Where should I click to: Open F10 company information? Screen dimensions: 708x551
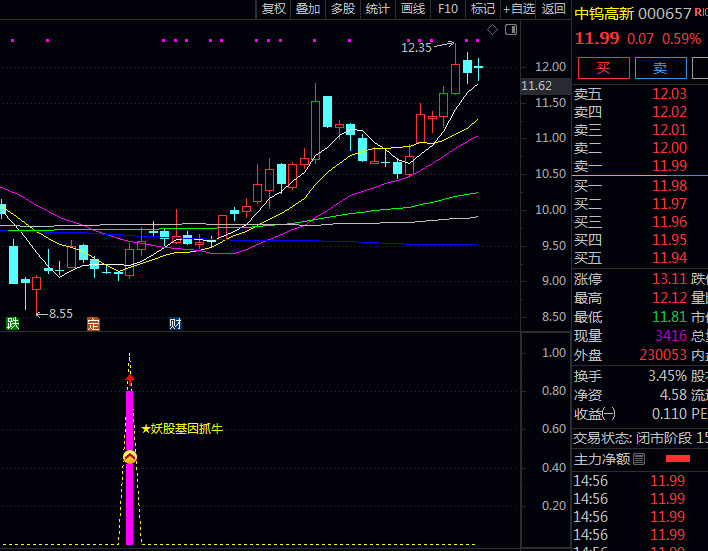point(448,9)
